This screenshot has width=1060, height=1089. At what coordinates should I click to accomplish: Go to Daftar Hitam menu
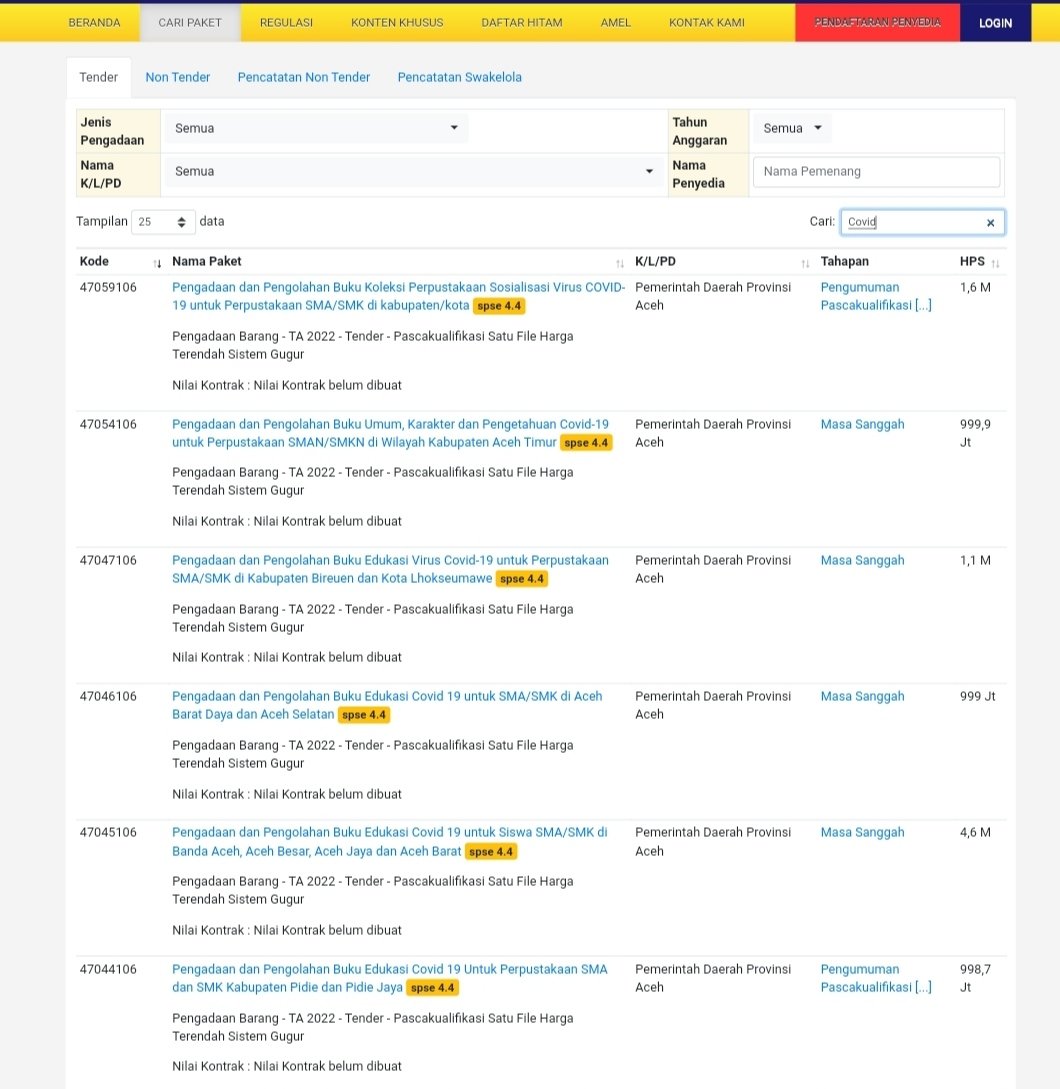click(x=521, y=22)
